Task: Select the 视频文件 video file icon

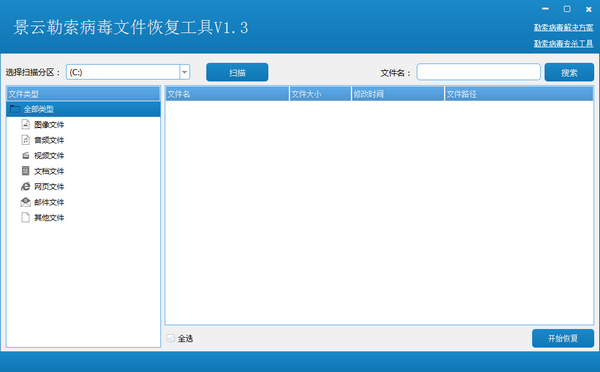Action: [26, 155]
